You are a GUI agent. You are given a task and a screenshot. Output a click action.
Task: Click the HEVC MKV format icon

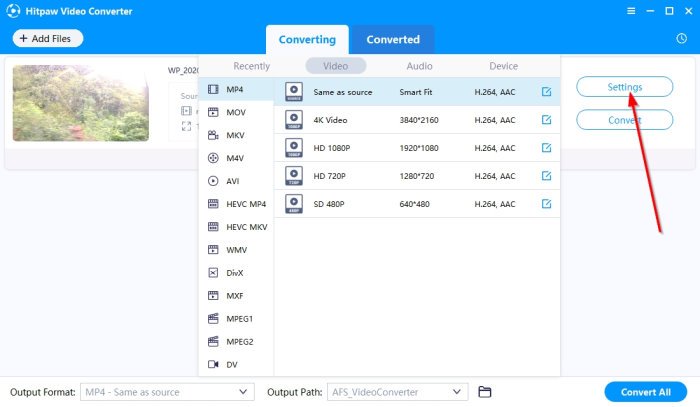pos(213,227)
